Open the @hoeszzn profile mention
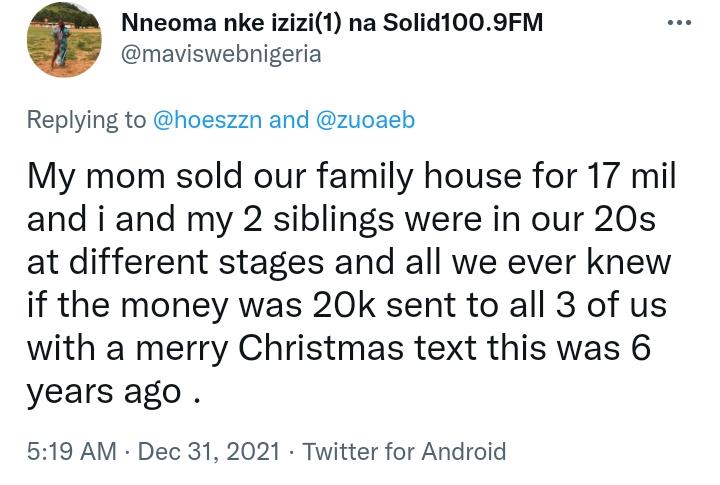 pyautogui.click(x=207, y=120)
